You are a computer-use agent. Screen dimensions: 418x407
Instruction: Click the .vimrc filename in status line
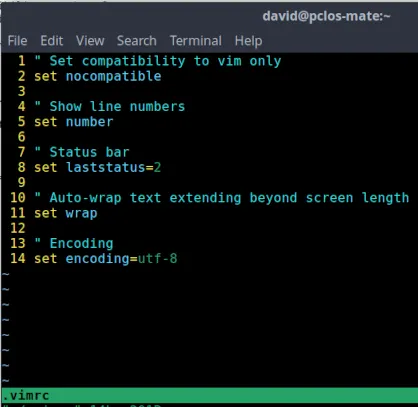click(26, 396)
